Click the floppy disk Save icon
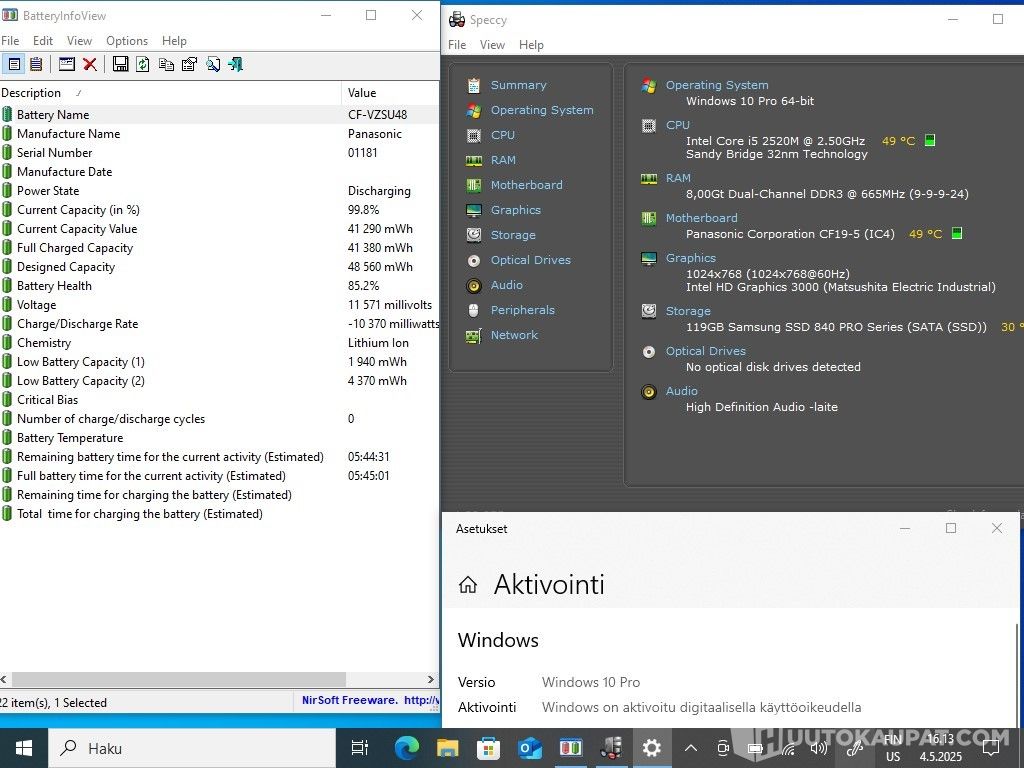Image resolution: width=1024 pixels, height=768 pixels. pos(120,64)
